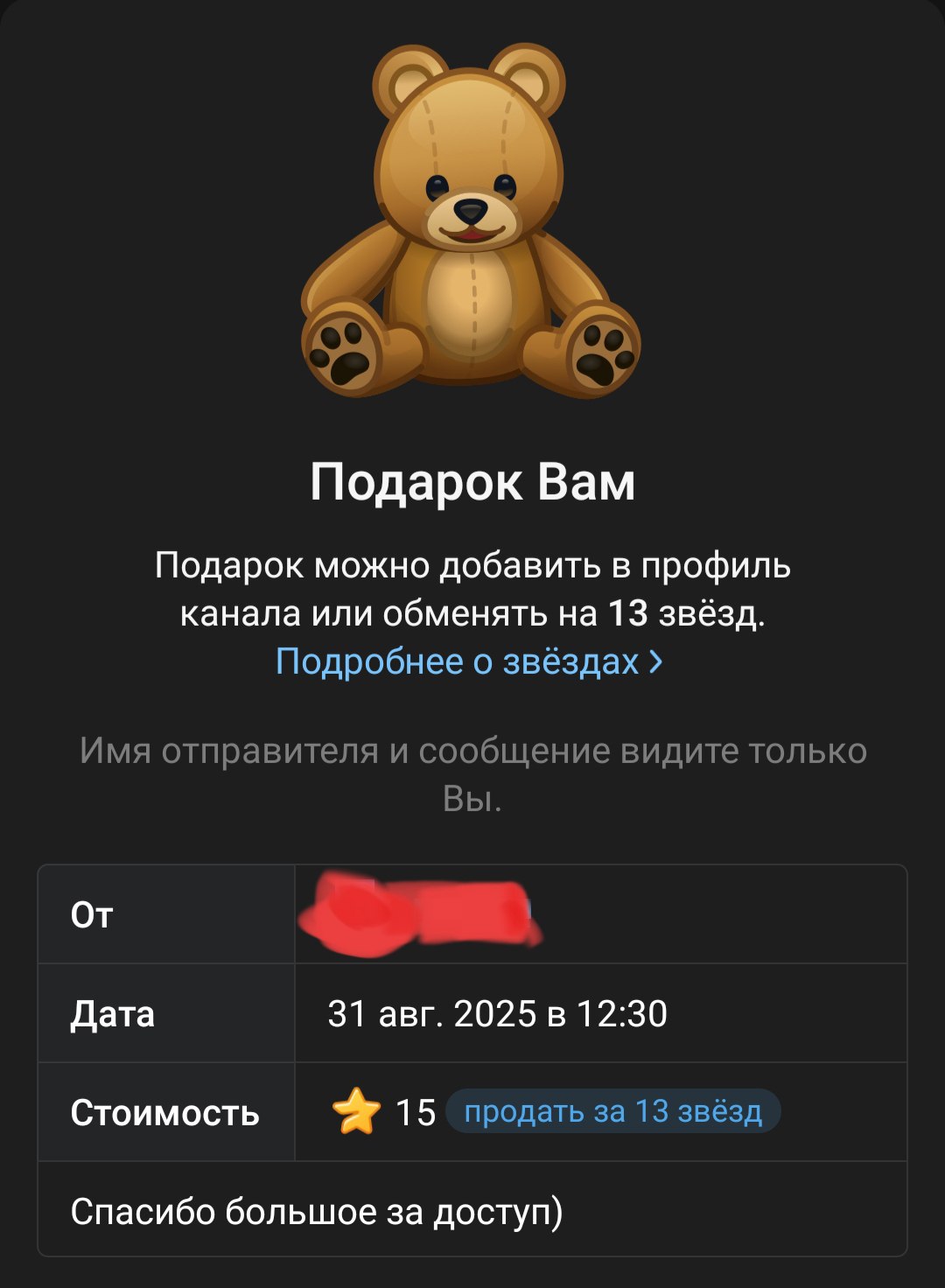Click the cost number 15 next to the star
This screenshot has width=945, height=1288.
pos(416,1113)
